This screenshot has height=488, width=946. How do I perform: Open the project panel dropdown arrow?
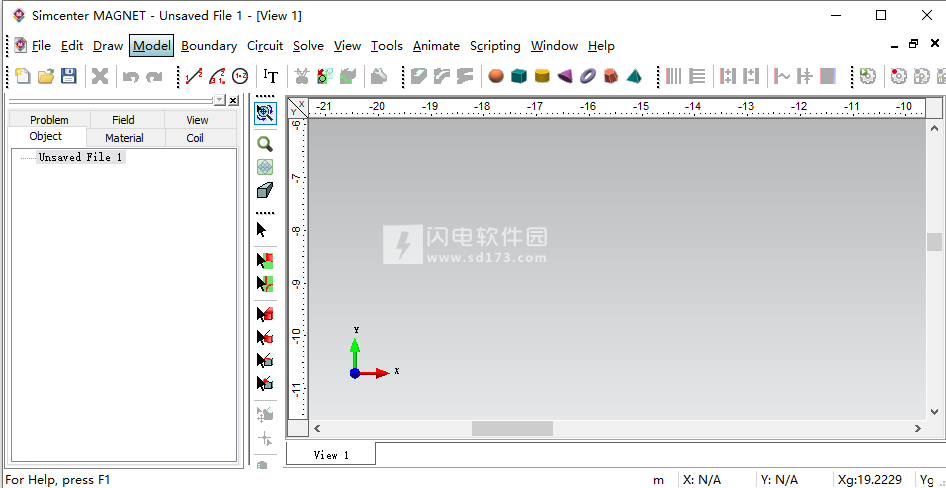point(220,100)
